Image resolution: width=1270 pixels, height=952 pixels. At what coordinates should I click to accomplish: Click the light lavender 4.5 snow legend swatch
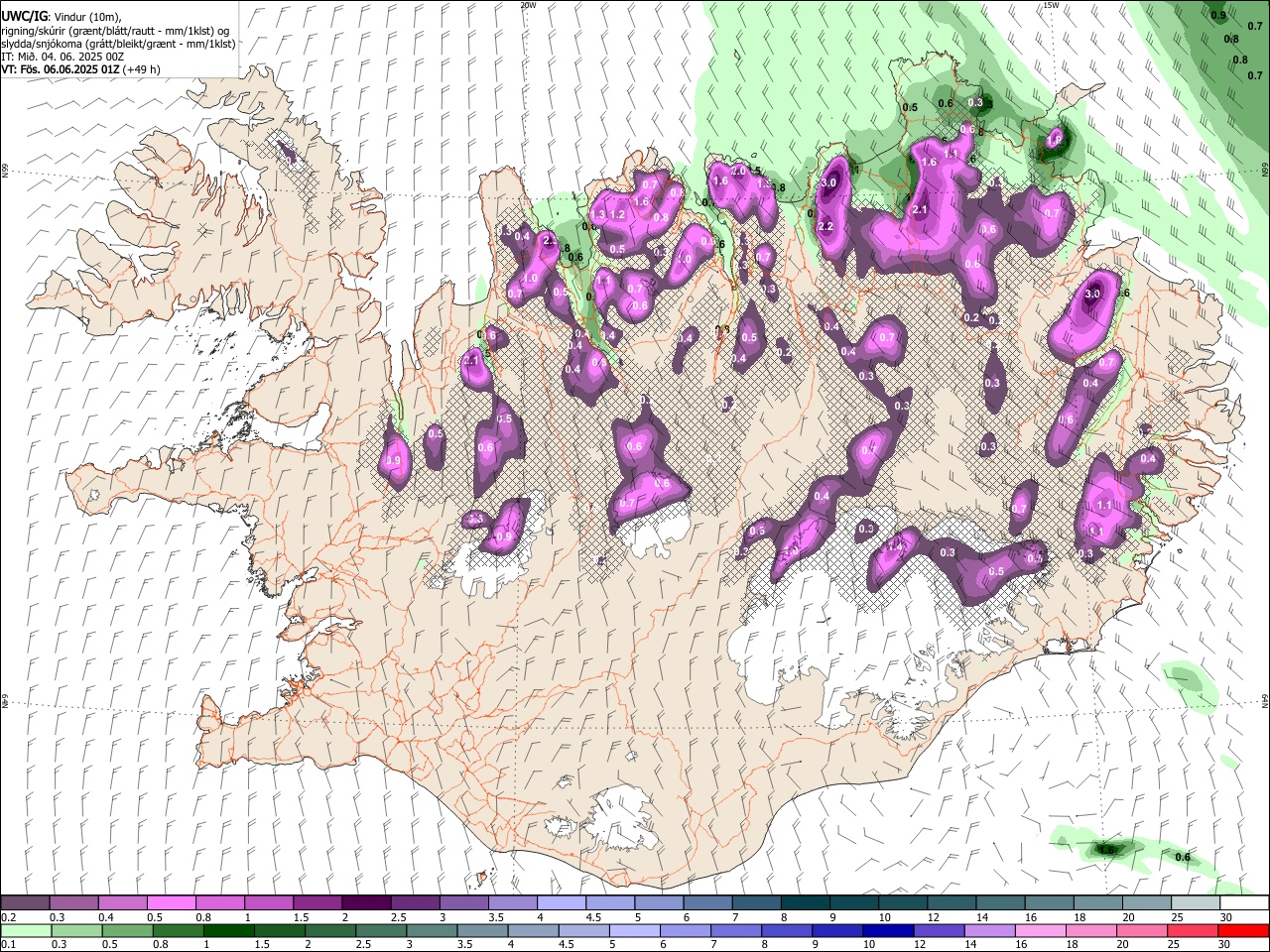point(610,903)
